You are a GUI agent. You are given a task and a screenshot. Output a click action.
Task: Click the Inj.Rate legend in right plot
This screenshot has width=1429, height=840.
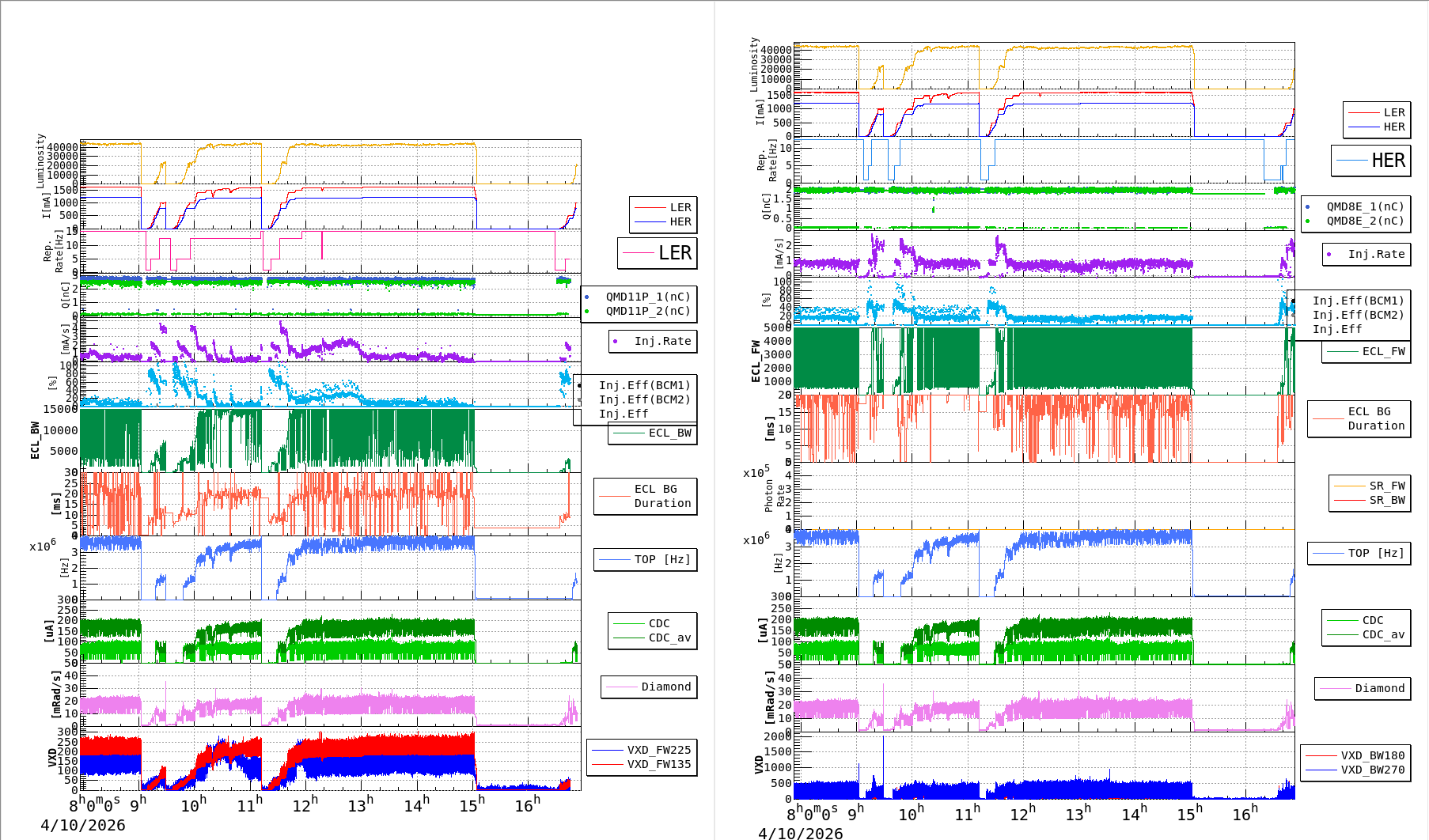(x=1376, y=254)
